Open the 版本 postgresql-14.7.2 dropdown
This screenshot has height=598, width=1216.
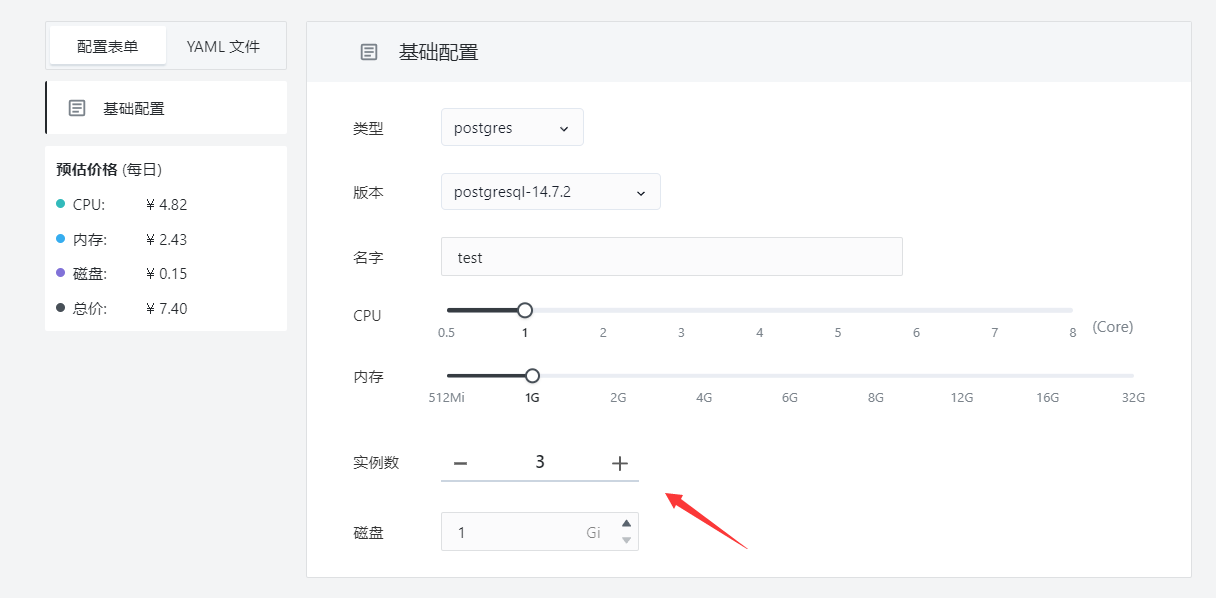pos(551,192)
